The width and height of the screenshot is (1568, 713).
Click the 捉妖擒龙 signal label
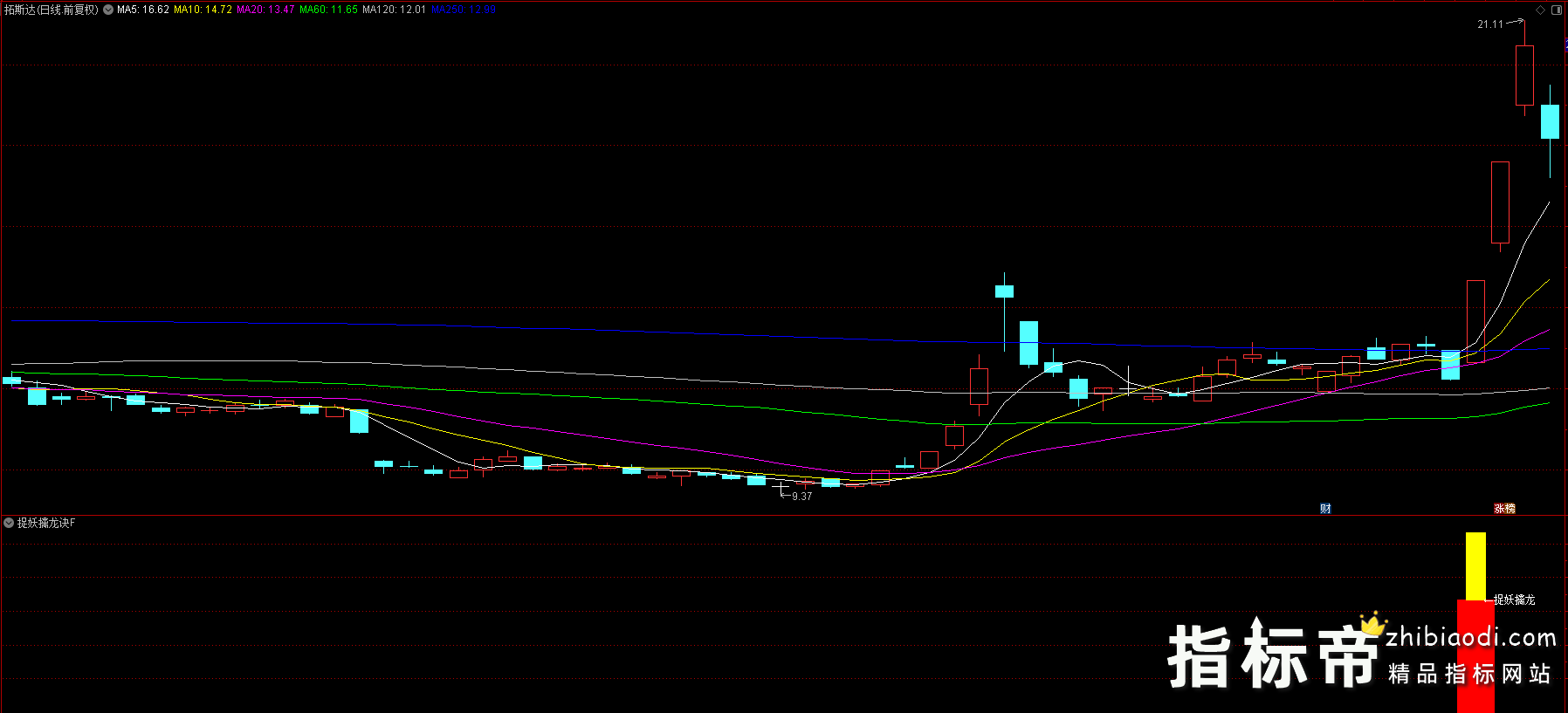click(x=1514, y=600)
